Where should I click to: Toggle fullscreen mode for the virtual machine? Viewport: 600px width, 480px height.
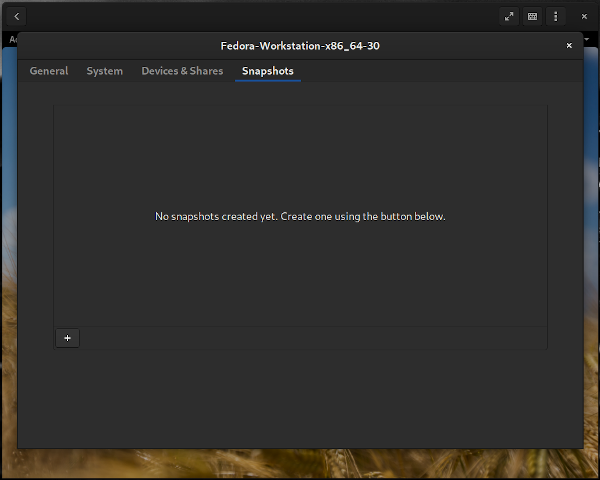pyautogui.click(x=509, y=16)
